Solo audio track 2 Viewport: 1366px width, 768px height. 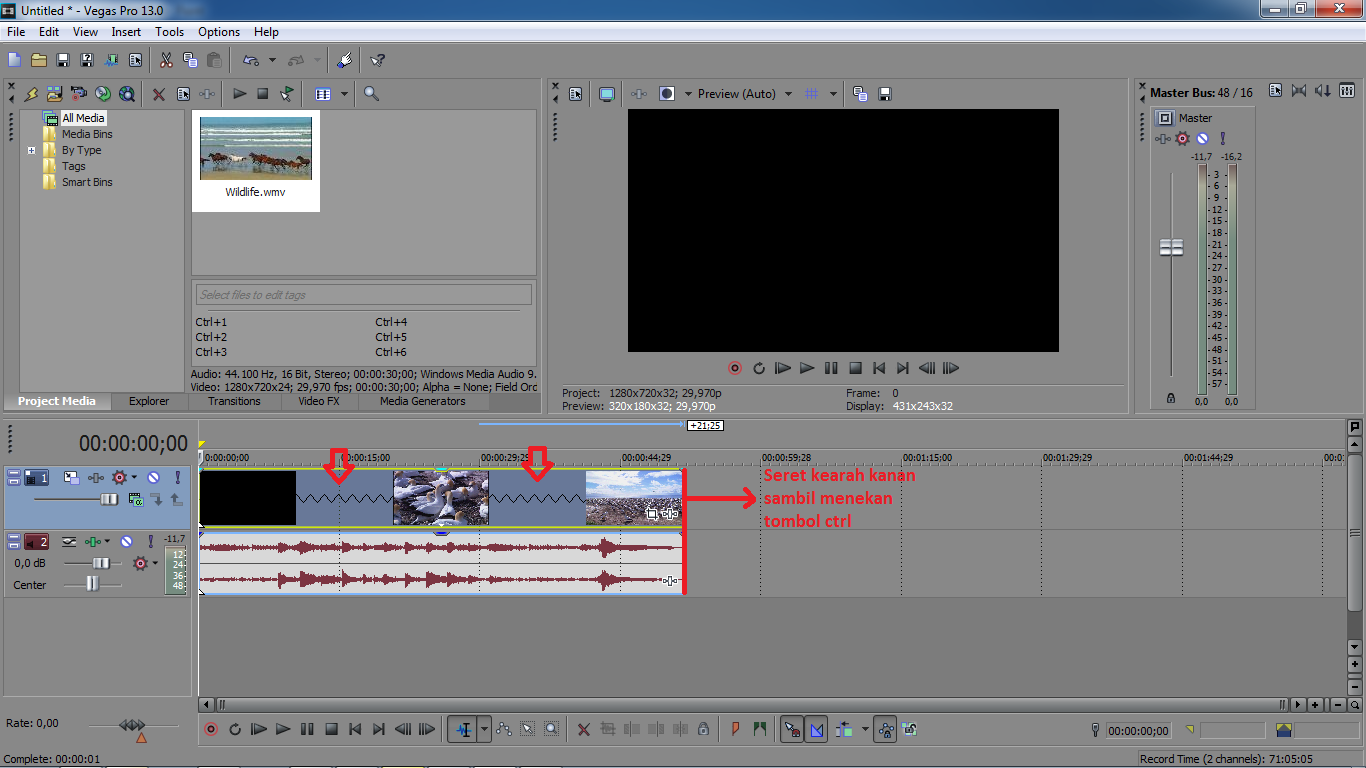point(150,541)
